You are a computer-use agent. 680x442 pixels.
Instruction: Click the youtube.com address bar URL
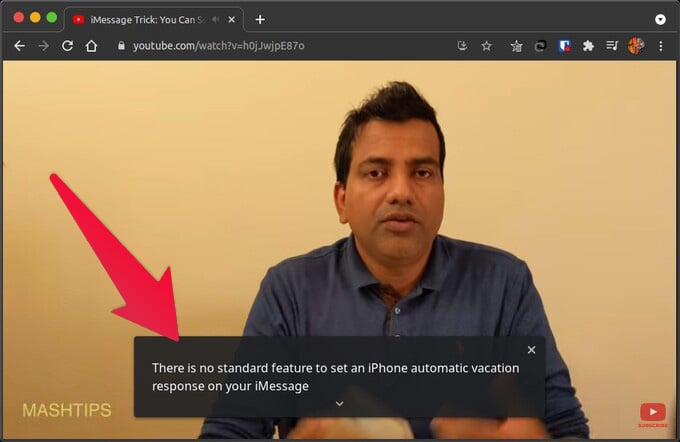pyautogui.click(x=219, y=46)
